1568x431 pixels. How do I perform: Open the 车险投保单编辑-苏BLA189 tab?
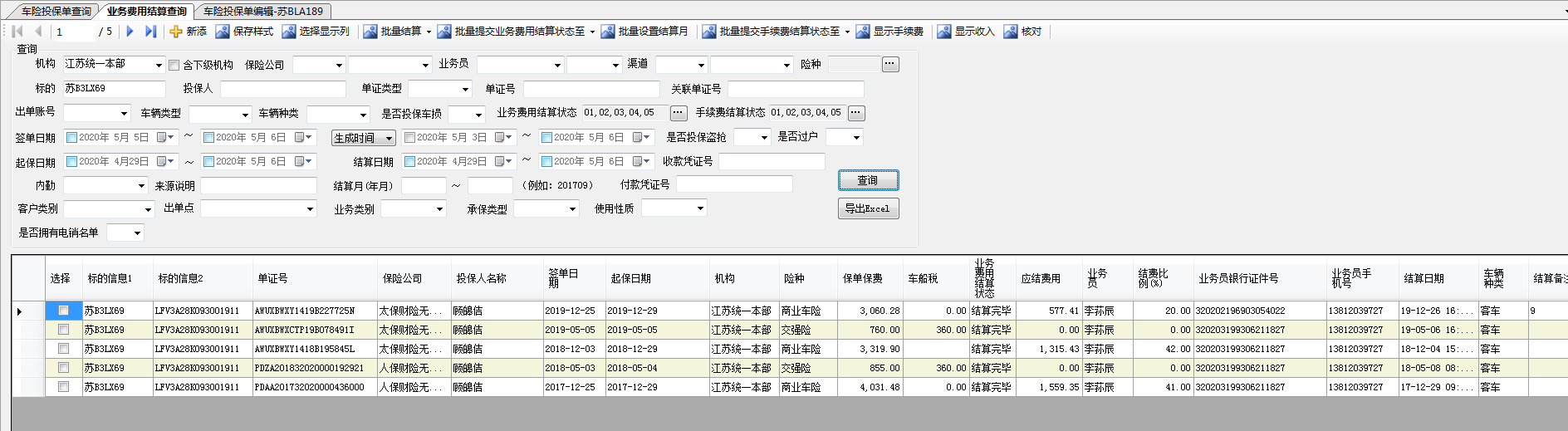pos(263,11)
